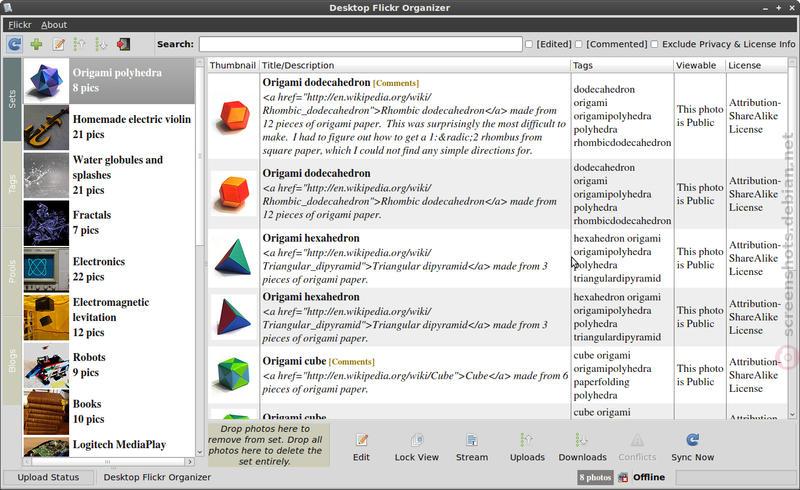Open the Uploads panel
Image resolution: width=800 pixels, height=490 pixels.
tap(527, 447)
